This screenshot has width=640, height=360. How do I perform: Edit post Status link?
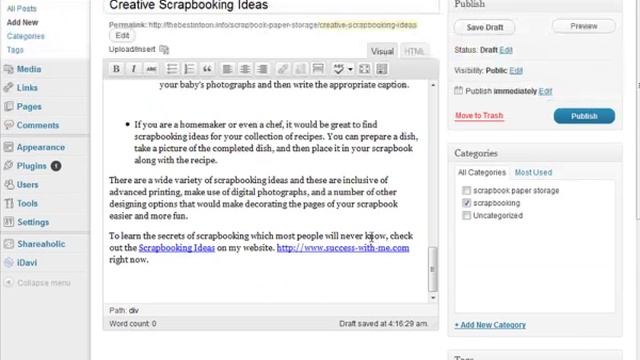(506, 50)
